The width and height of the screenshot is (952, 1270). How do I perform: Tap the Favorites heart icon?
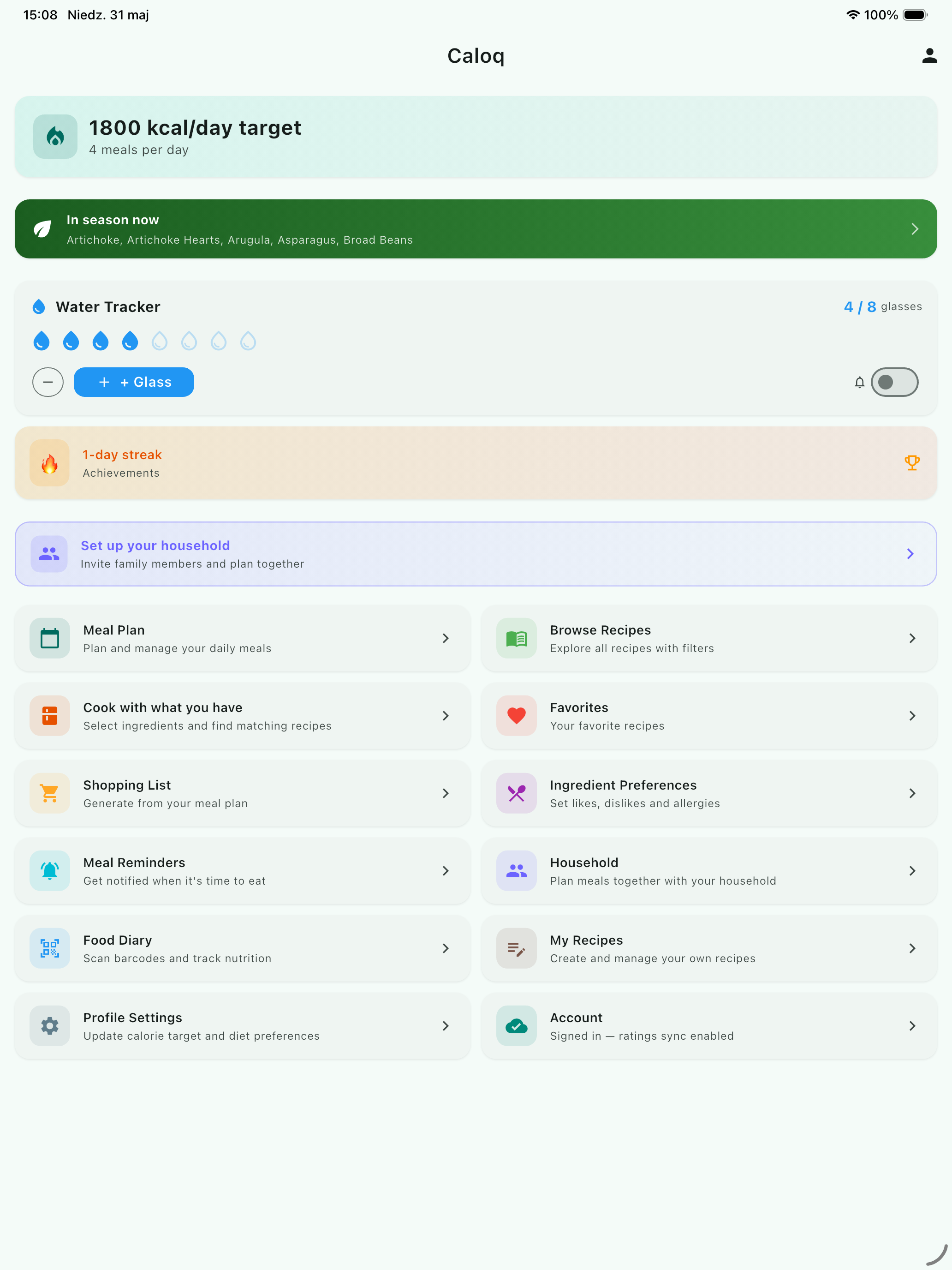click(517, 716)
